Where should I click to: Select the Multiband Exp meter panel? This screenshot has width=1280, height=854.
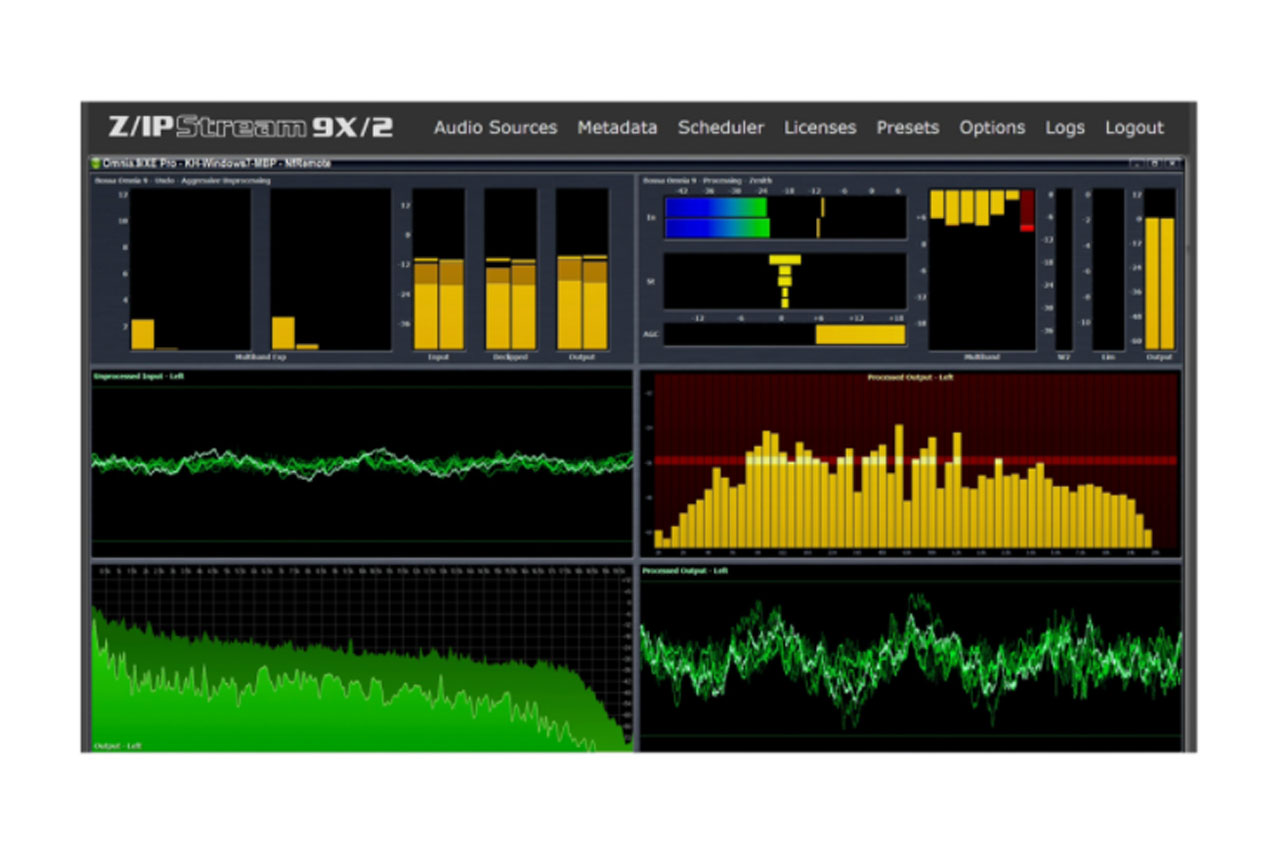pos(260,270)
